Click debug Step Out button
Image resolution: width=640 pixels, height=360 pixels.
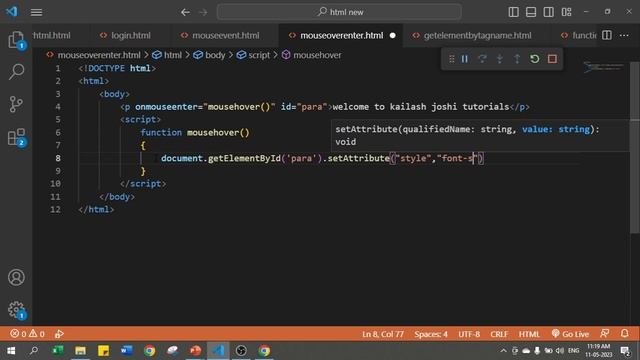[x=517, y=59]
